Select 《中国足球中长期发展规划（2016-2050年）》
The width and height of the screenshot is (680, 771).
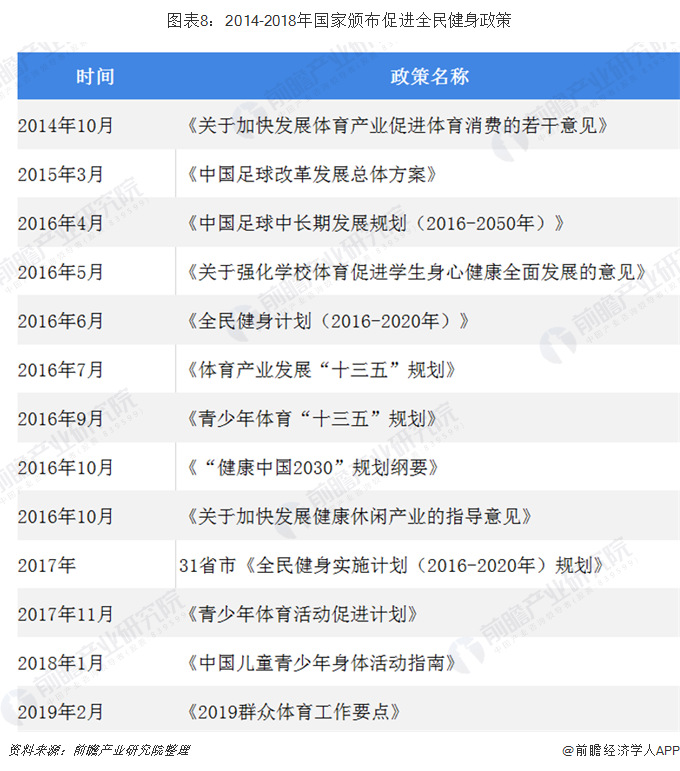tap(376, 223)
